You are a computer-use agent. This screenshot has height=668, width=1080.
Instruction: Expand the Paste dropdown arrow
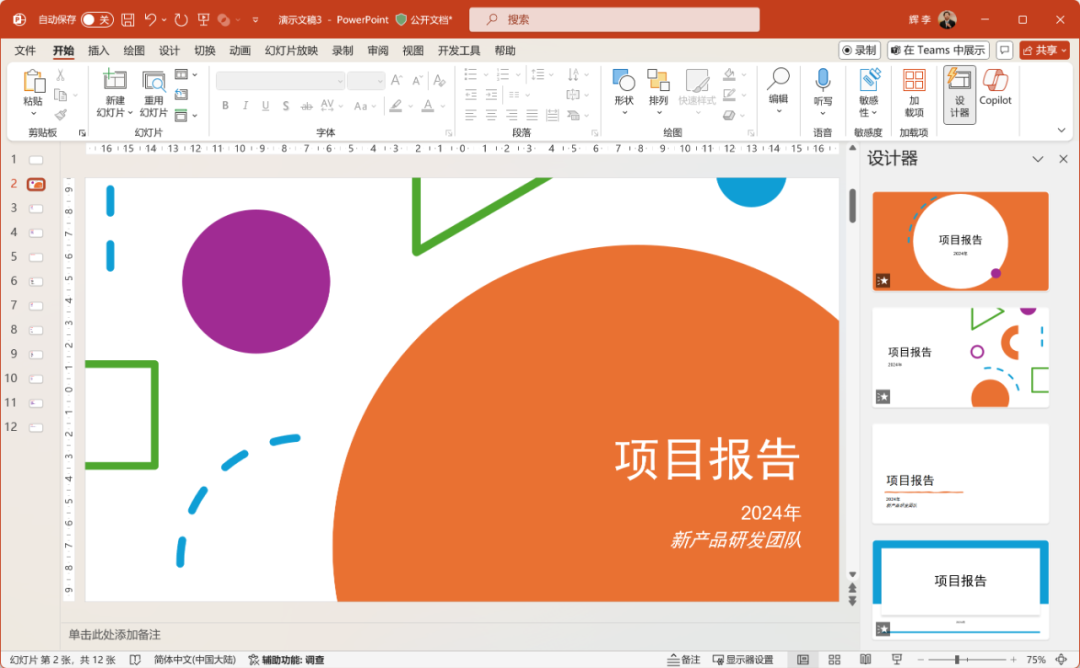(33, 114)
